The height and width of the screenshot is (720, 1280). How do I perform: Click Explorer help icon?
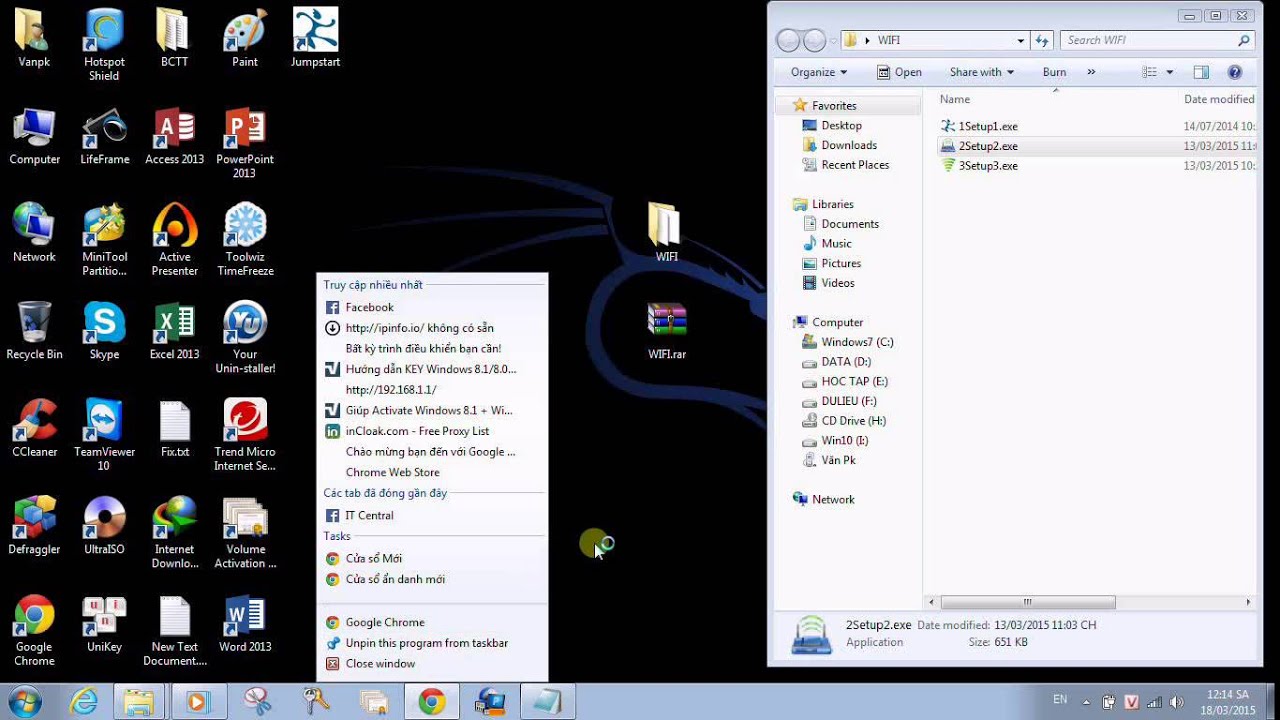tap(1234, 72)
